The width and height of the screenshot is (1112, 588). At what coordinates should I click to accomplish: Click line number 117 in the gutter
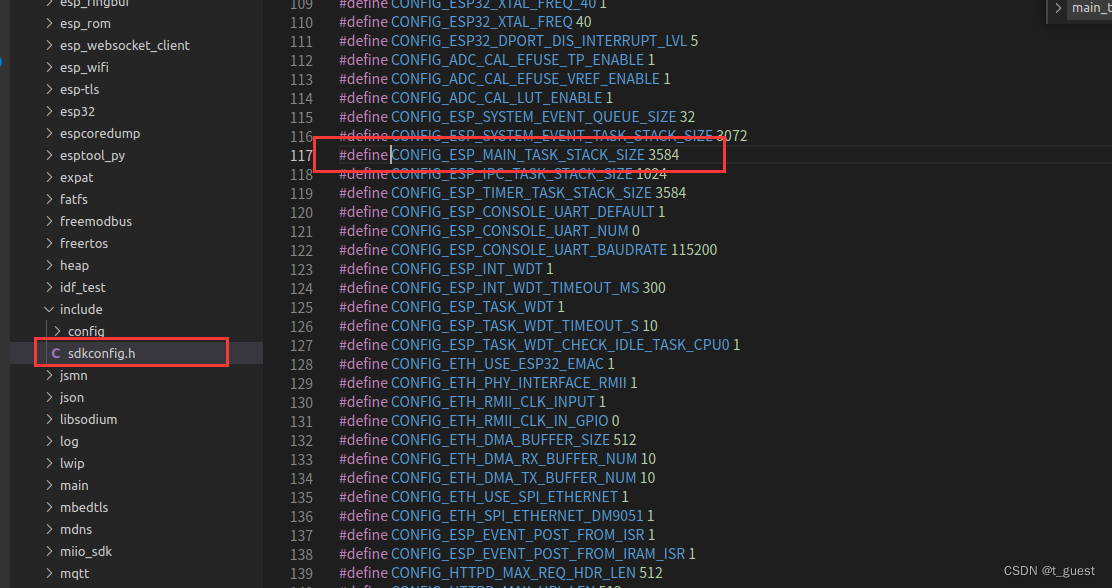click(301, 155)
